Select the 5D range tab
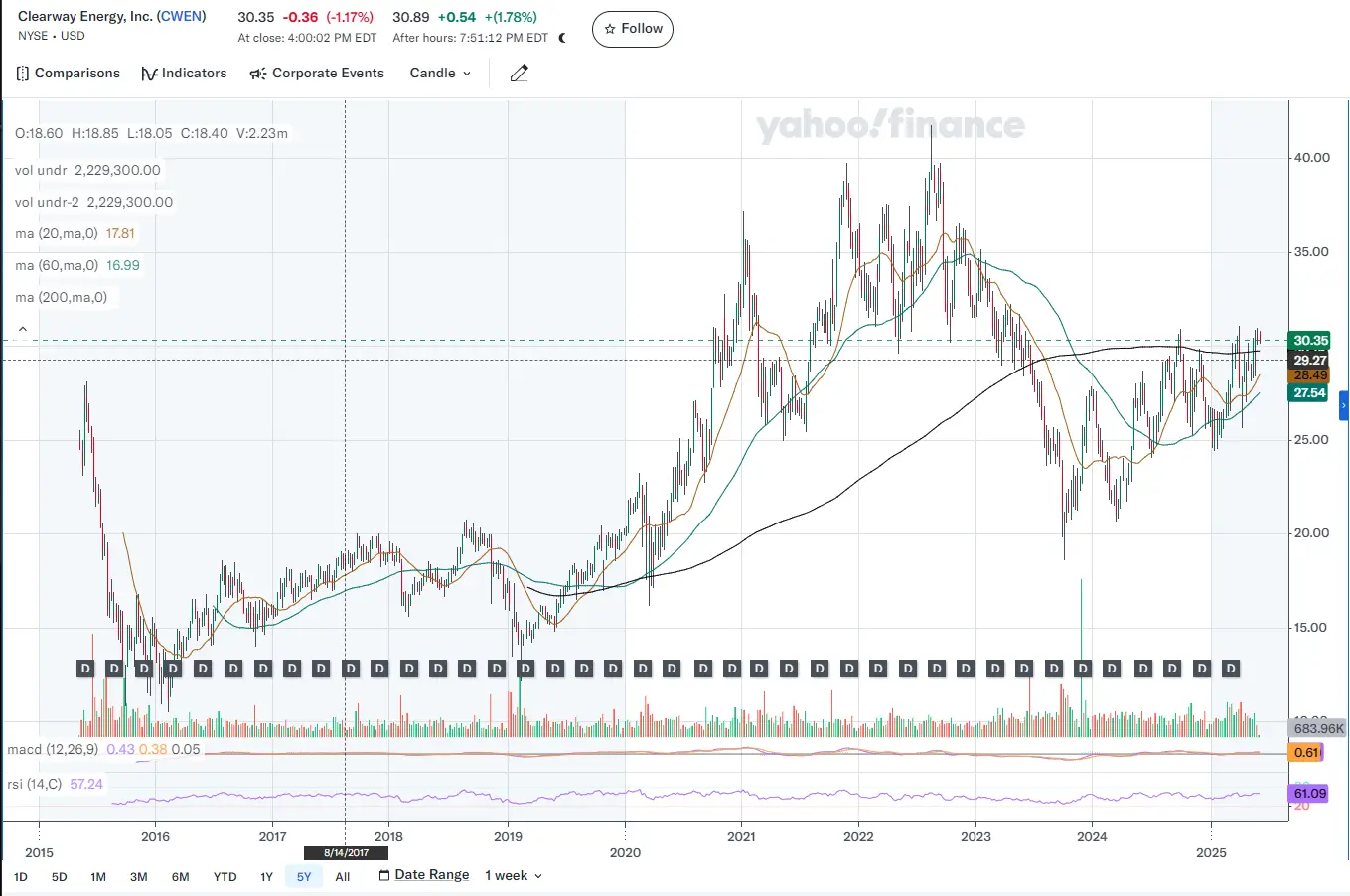 pyautogui.click(x=60, y=877)
